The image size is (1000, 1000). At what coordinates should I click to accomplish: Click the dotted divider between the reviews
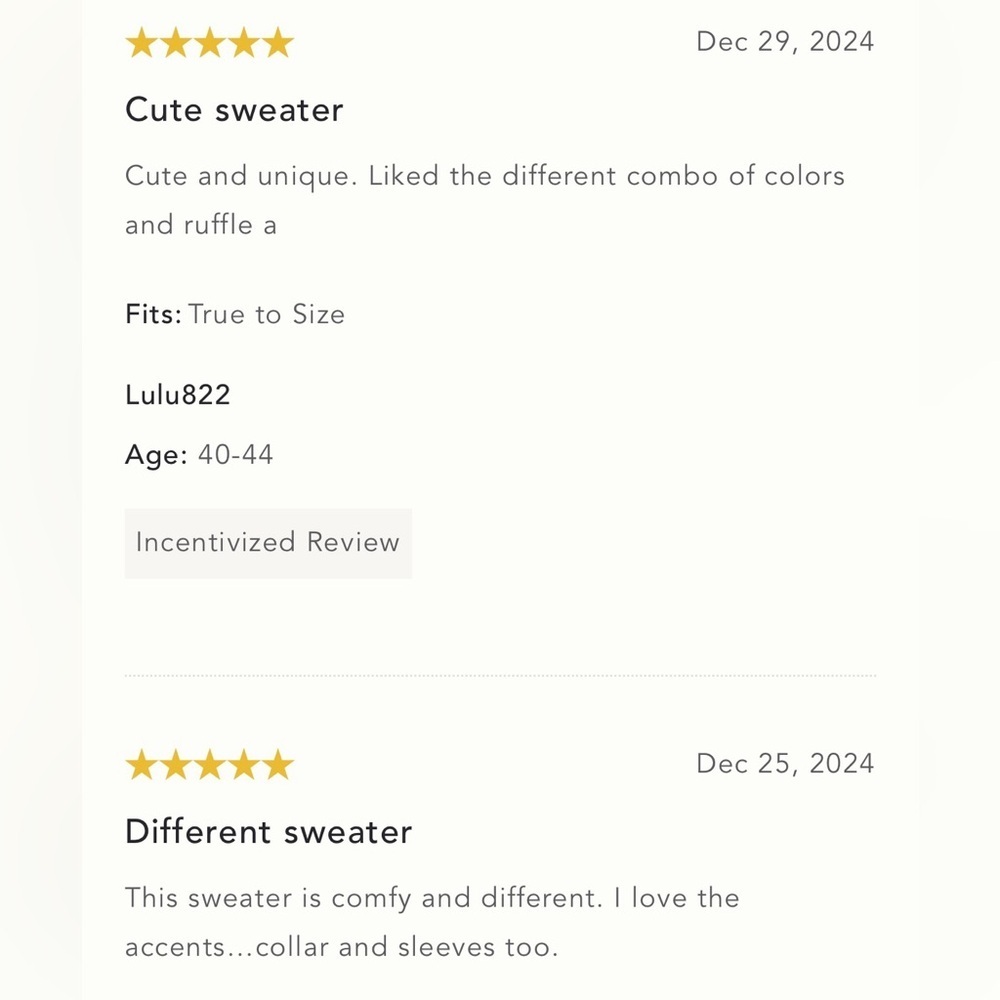pos(500,677)
